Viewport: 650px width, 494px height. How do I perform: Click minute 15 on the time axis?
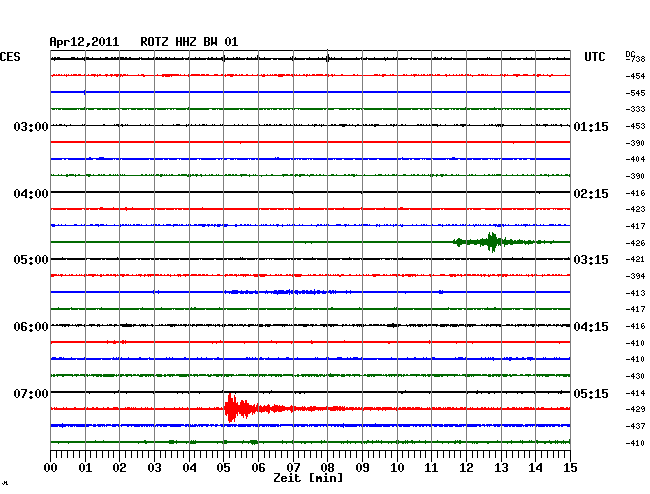[x=570, y=467]
